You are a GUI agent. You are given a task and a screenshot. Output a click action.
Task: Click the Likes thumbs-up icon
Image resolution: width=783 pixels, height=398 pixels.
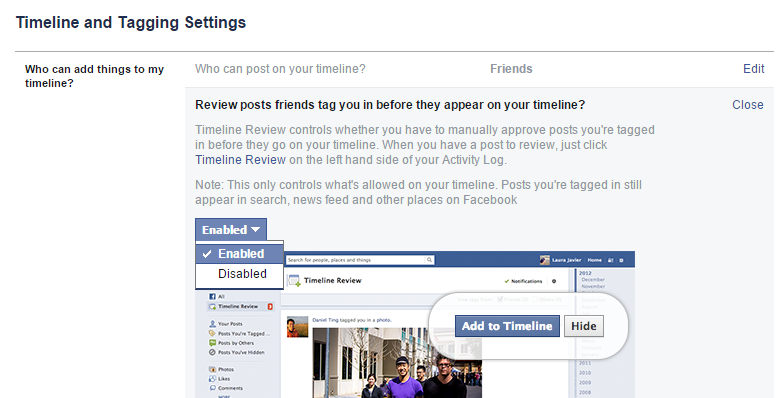(212, 379)
